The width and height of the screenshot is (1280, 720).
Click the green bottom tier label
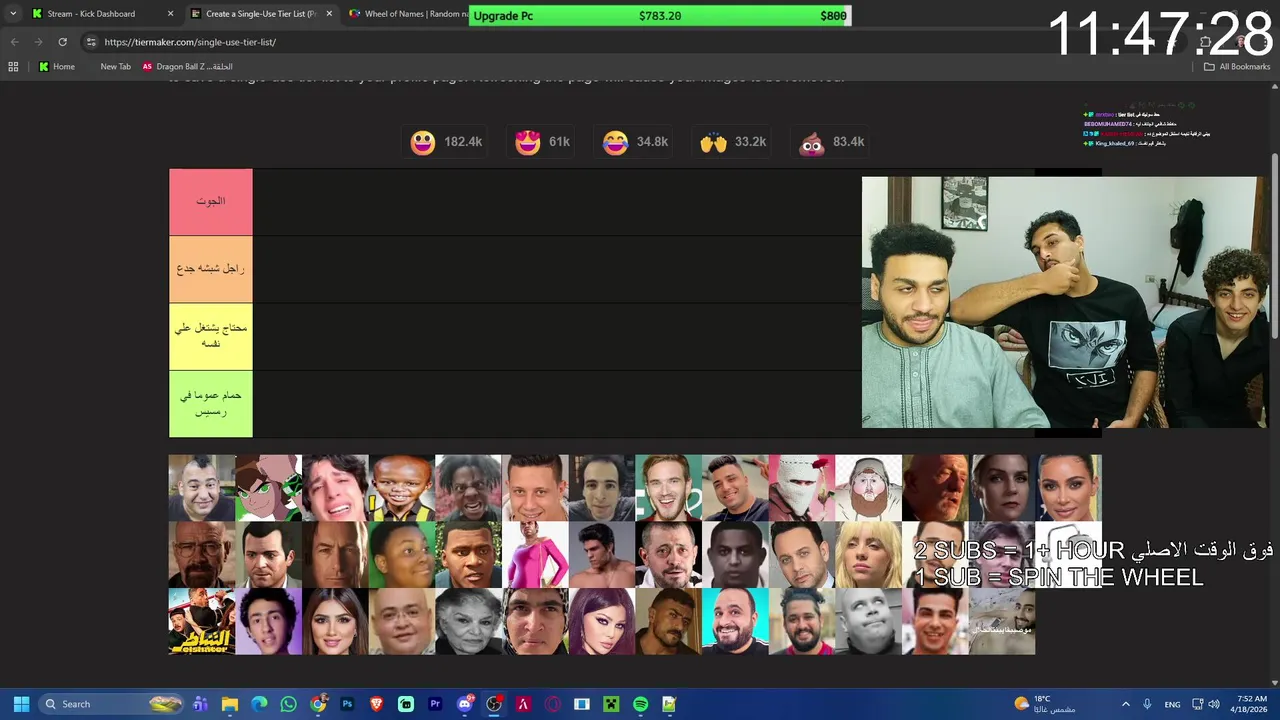pos(211,404)
